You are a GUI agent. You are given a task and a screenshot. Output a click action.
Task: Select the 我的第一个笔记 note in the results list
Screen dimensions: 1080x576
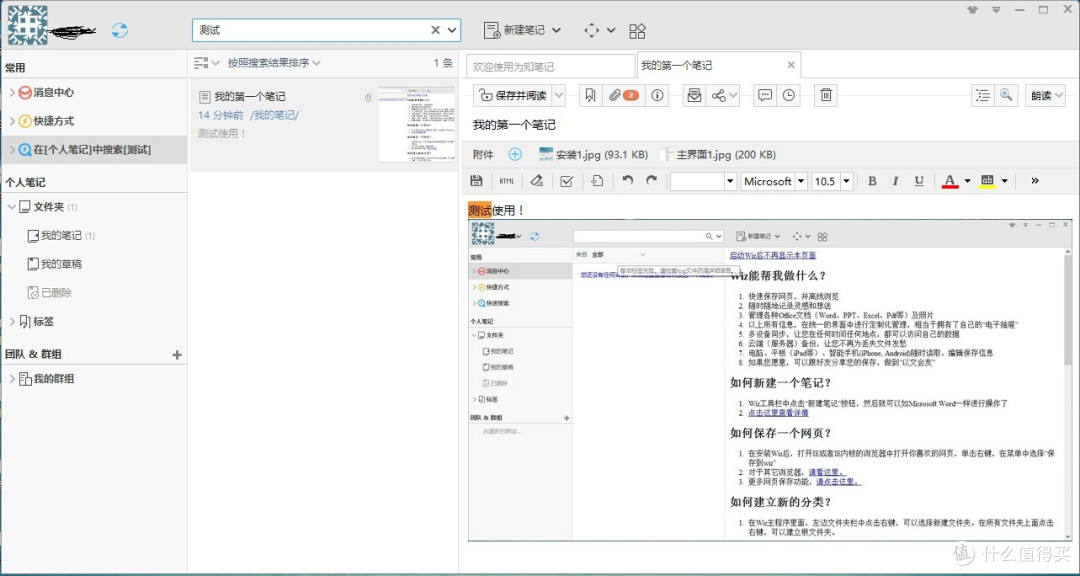tap(324, 125)
